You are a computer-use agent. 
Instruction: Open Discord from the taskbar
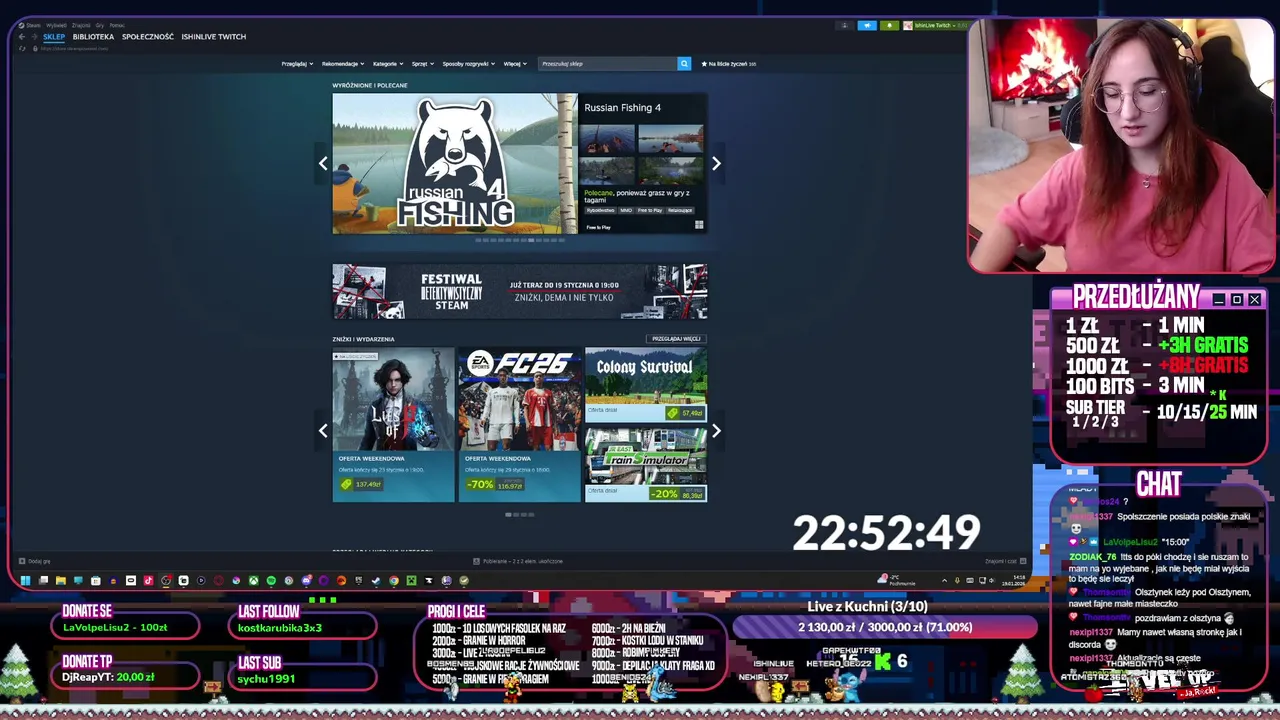pyautogui.click(x=307, y=580)
